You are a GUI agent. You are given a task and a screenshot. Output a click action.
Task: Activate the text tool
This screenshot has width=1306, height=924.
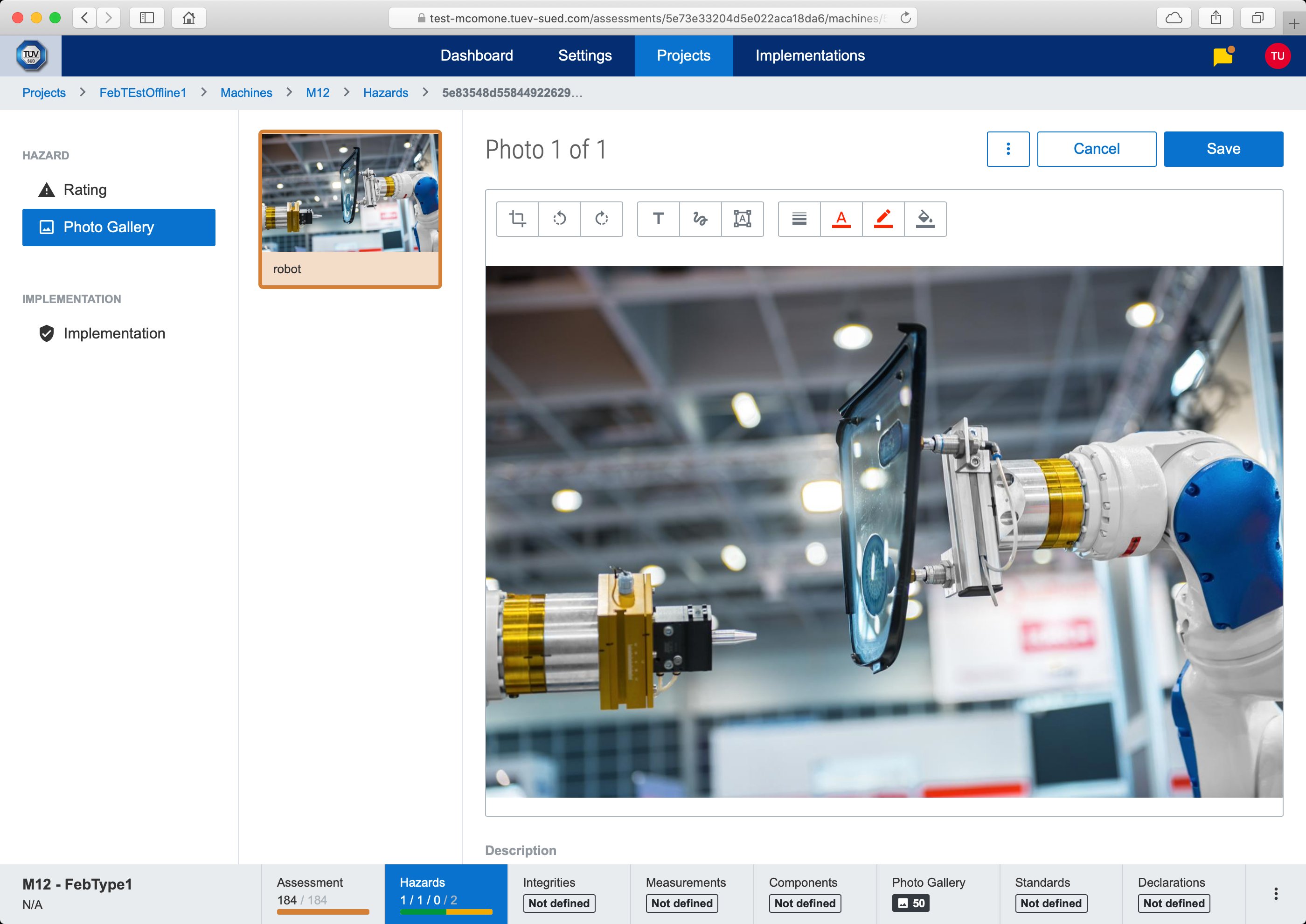pyautogui.click(x=658, y=219)
